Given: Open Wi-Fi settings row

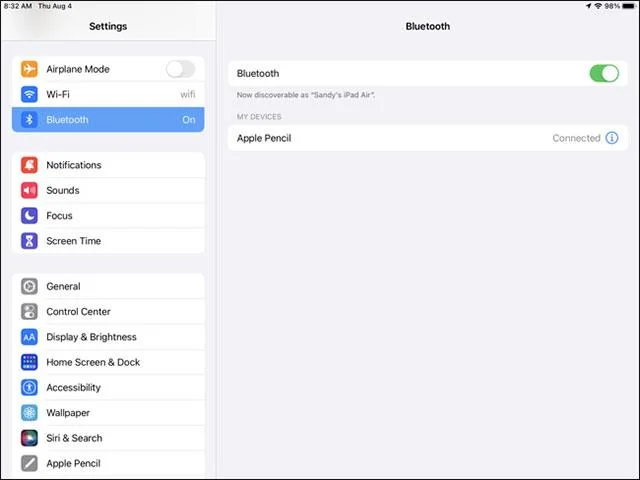Looking at the screenshot, I should tap(108, 94).
